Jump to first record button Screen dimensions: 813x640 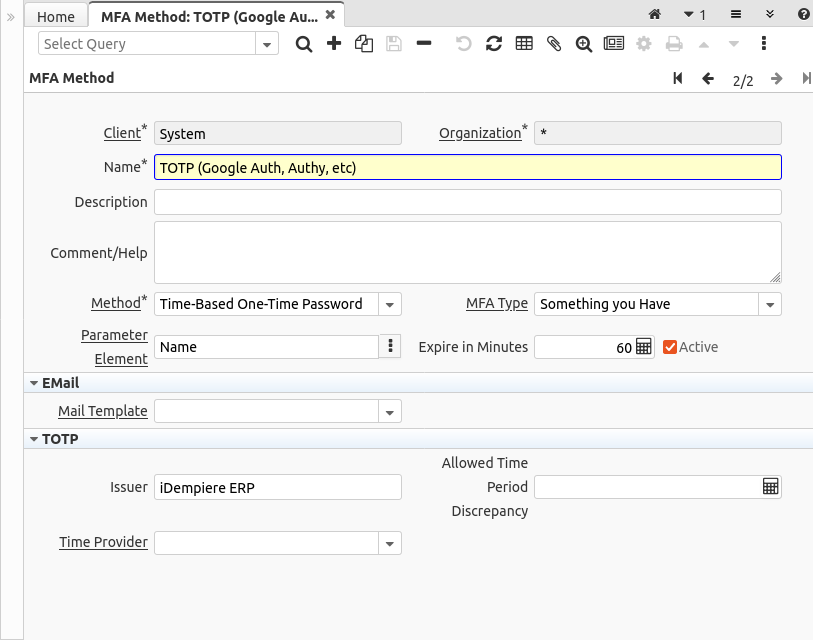pyautogui.click(x=678, y=79)
